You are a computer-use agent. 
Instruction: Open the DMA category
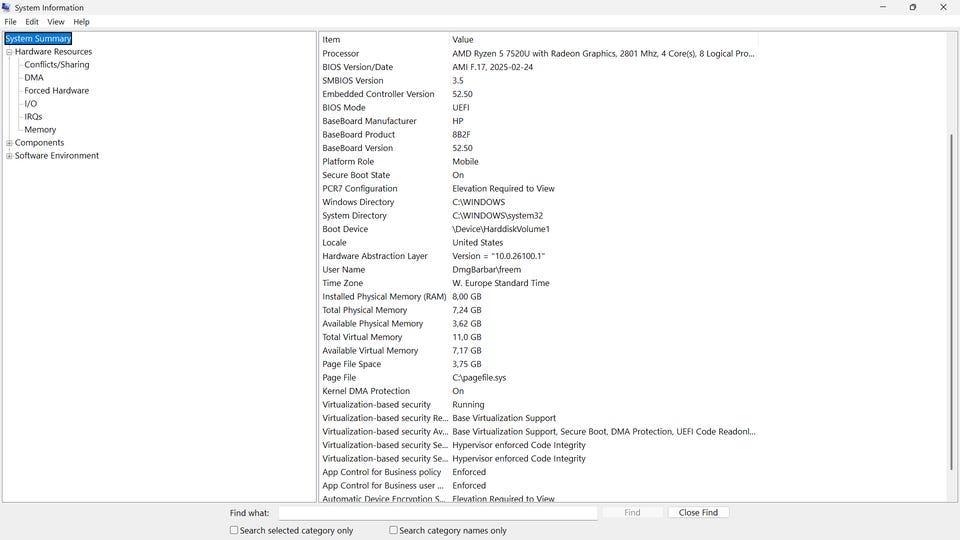(x=34, y=77)
